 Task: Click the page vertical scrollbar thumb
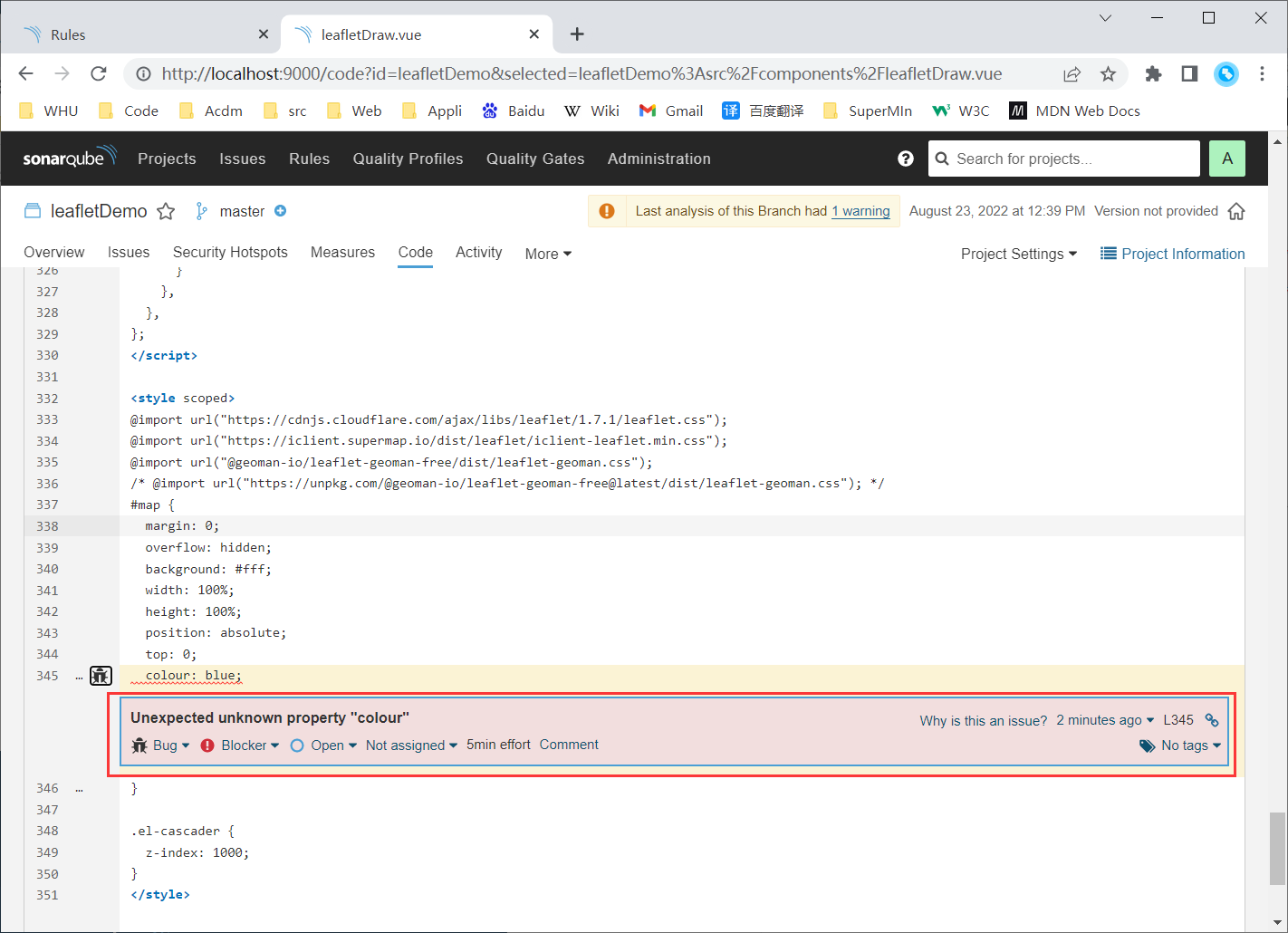[1277, 849]
